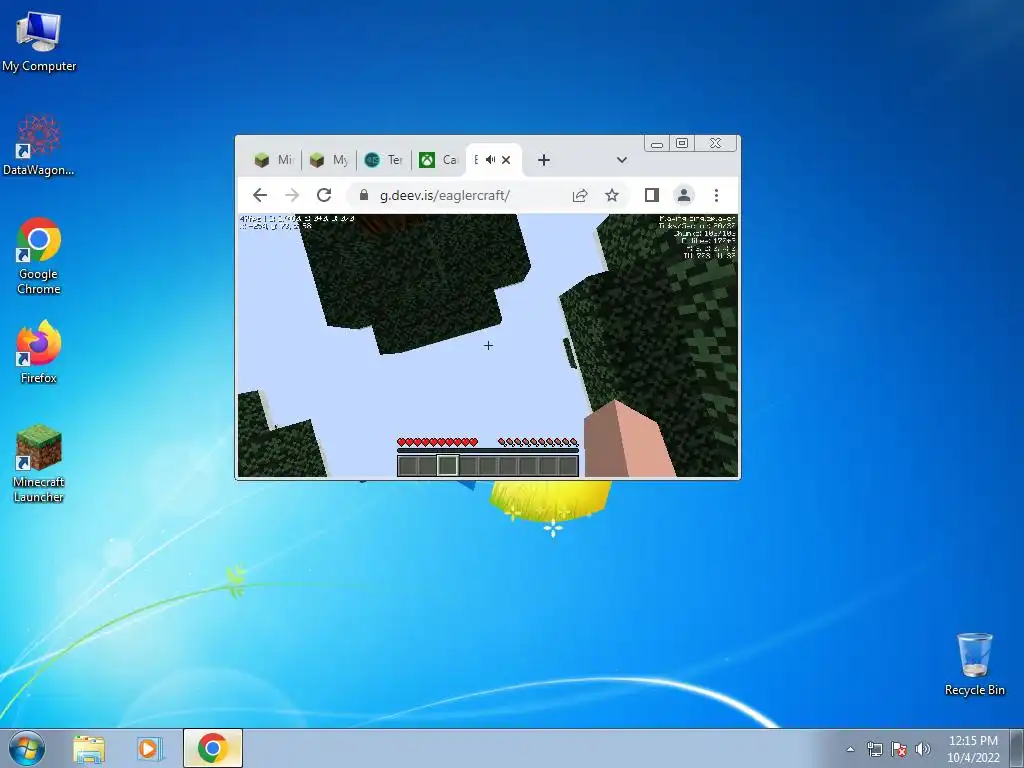Open Chrome profile avatar menu
Viewport: 1024px width, 768px height.
684,195
